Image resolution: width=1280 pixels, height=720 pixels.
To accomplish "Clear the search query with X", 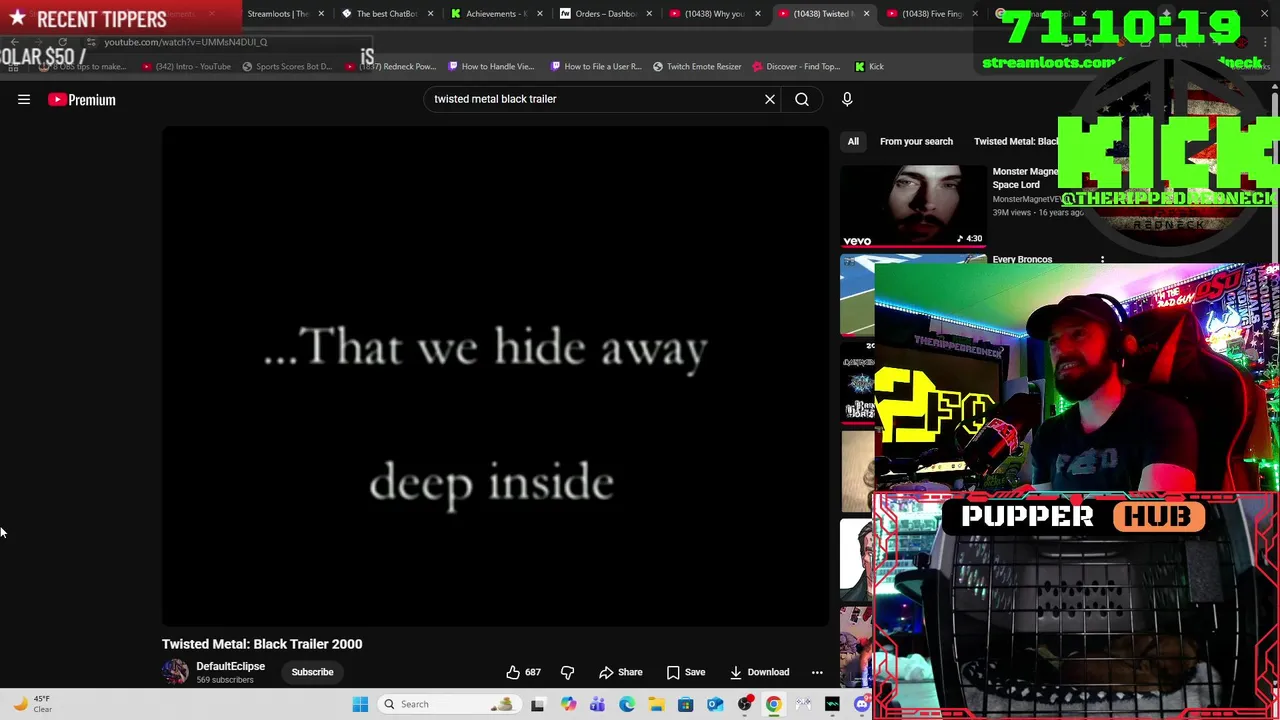I will tap(770, 99).
